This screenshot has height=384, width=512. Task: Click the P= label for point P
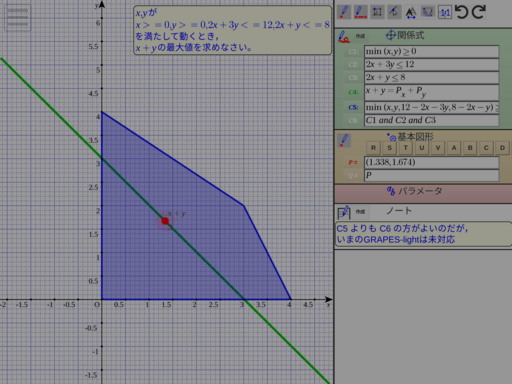pyautogui.click(x=353, y=162)
